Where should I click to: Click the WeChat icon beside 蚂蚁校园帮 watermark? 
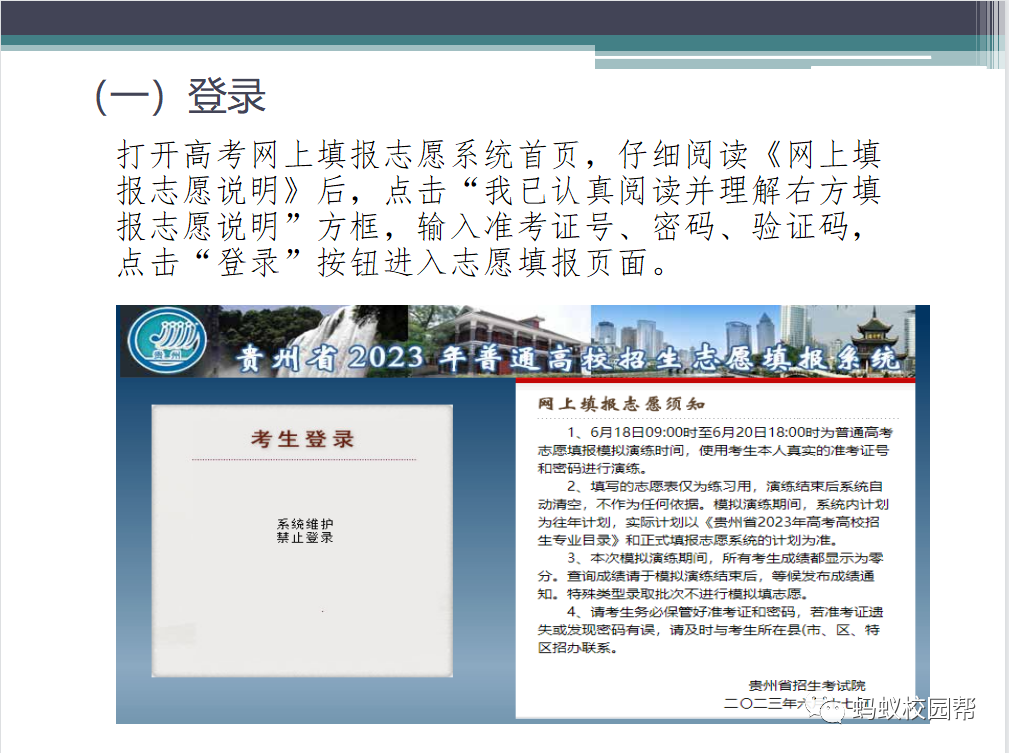pyautogui.click(x=832, y=709)
